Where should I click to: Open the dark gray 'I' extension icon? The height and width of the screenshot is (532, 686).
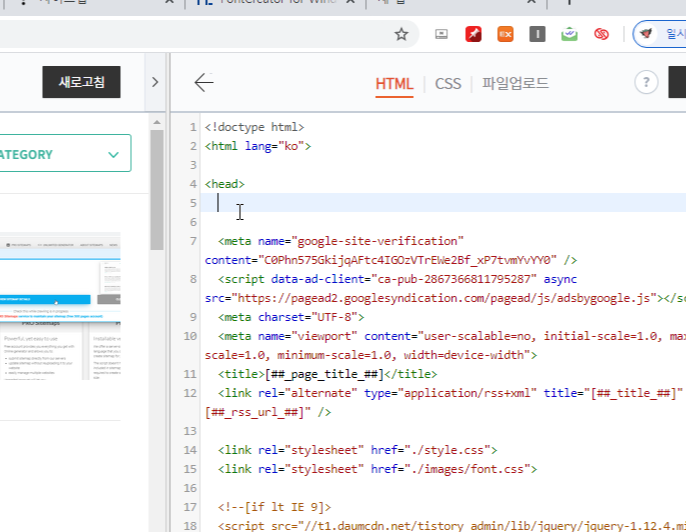537,34
